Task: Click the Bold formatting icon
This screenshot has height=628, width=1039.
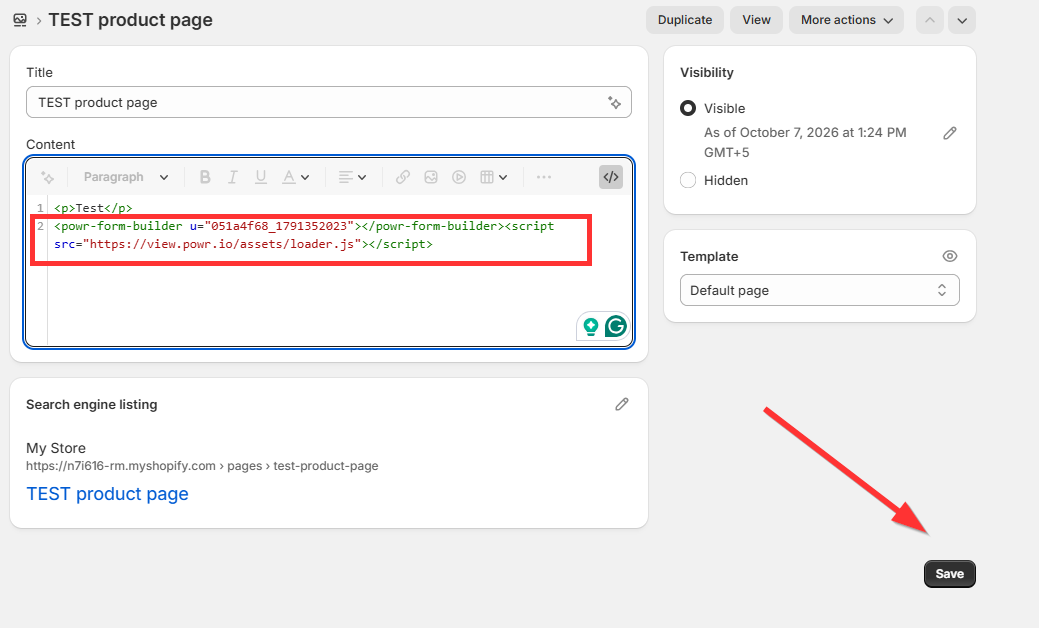Action: (x=205, y=177)
